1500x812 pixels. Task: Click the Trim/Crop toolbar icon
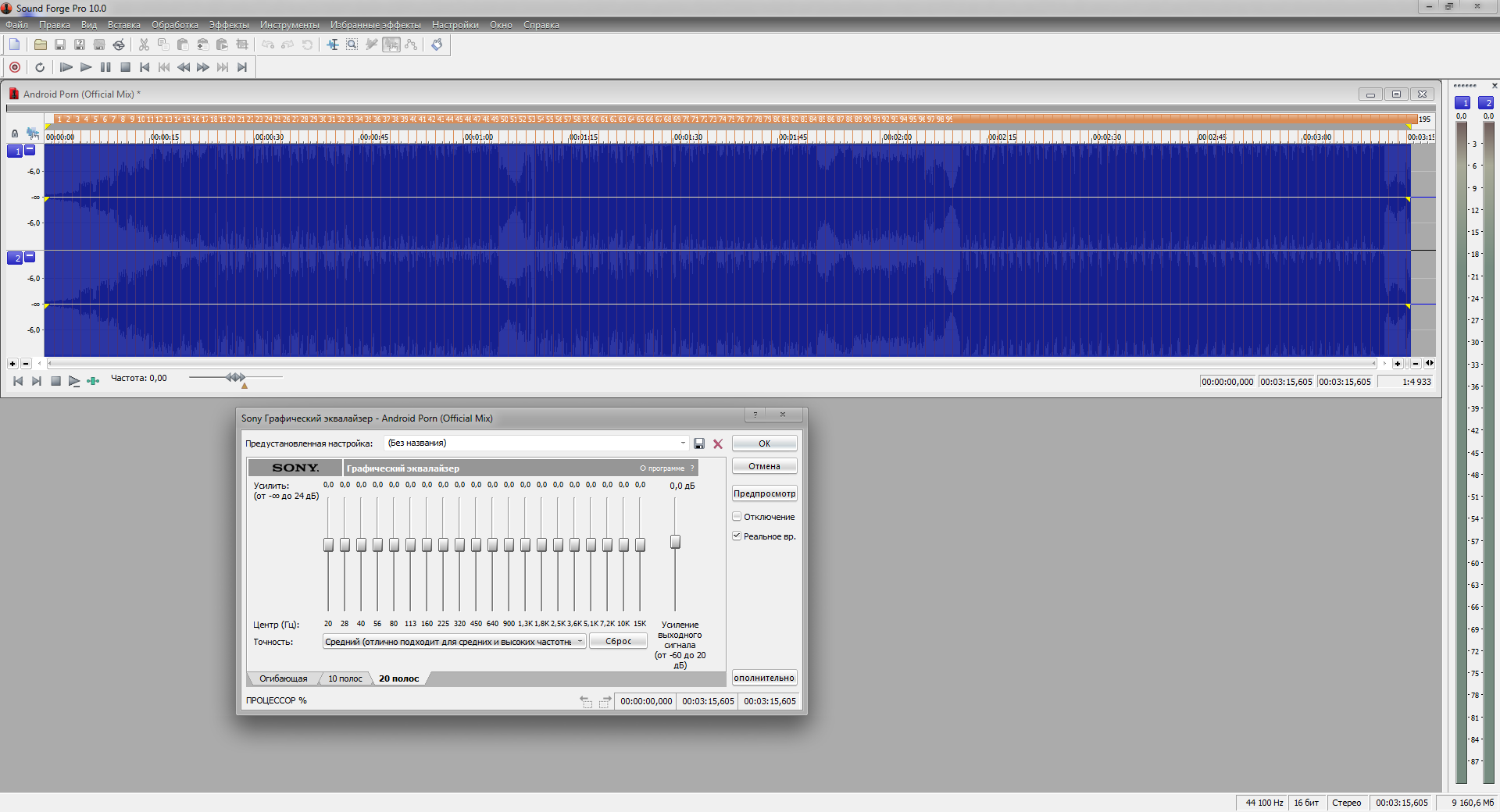242,45
